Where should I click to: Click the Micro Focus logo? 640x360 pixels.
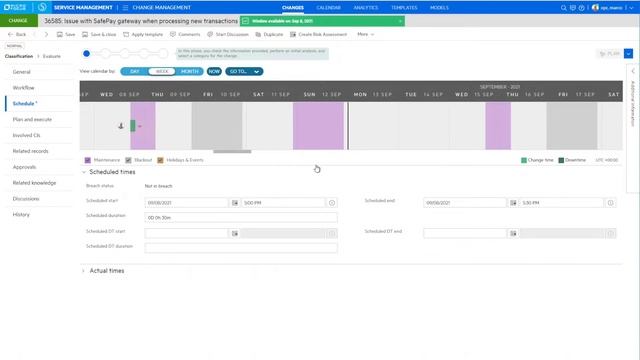pyautogui.click(x=14, y=7)
